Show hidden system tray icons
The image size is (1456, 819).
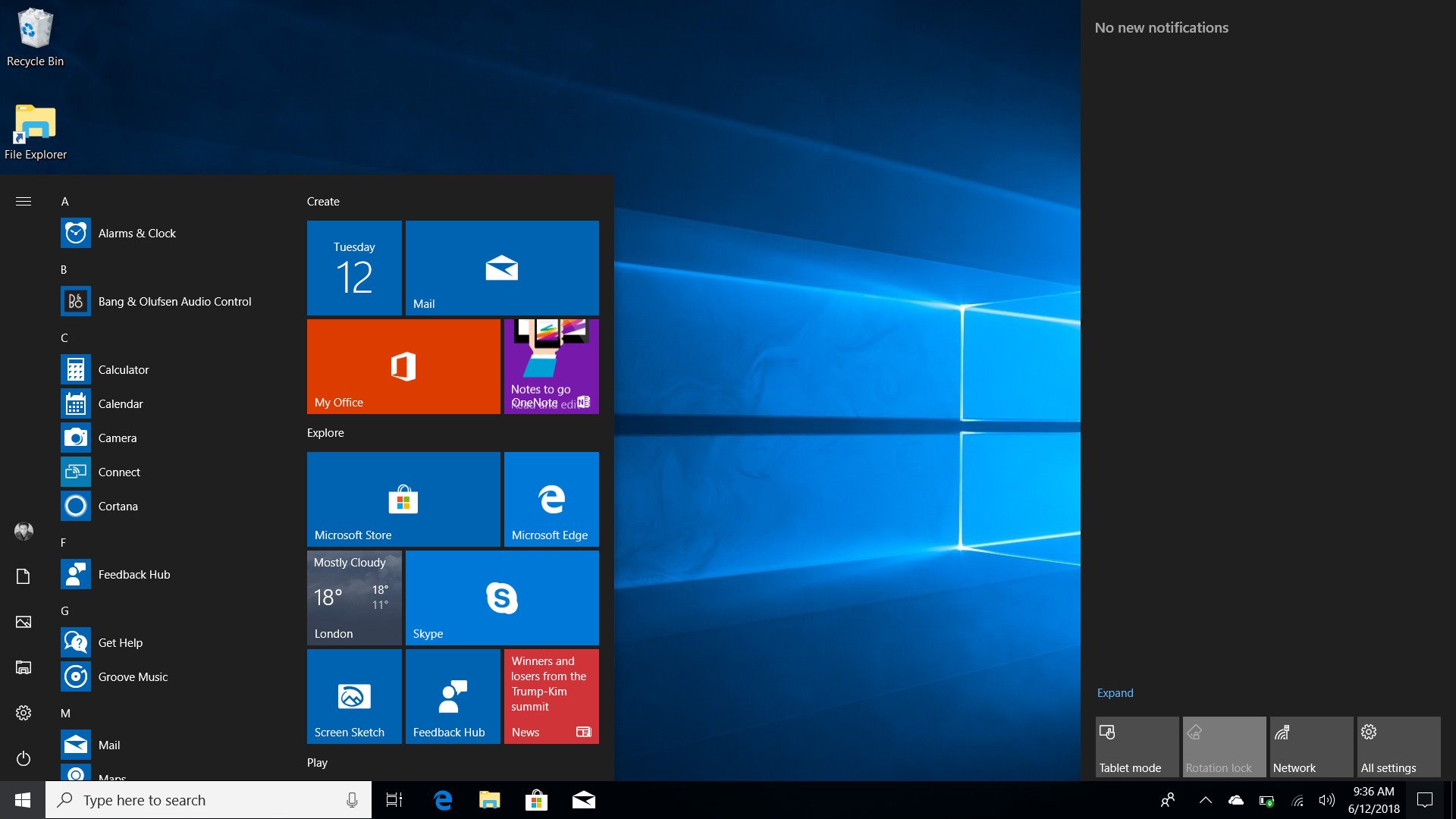(x=1205, y=800)
